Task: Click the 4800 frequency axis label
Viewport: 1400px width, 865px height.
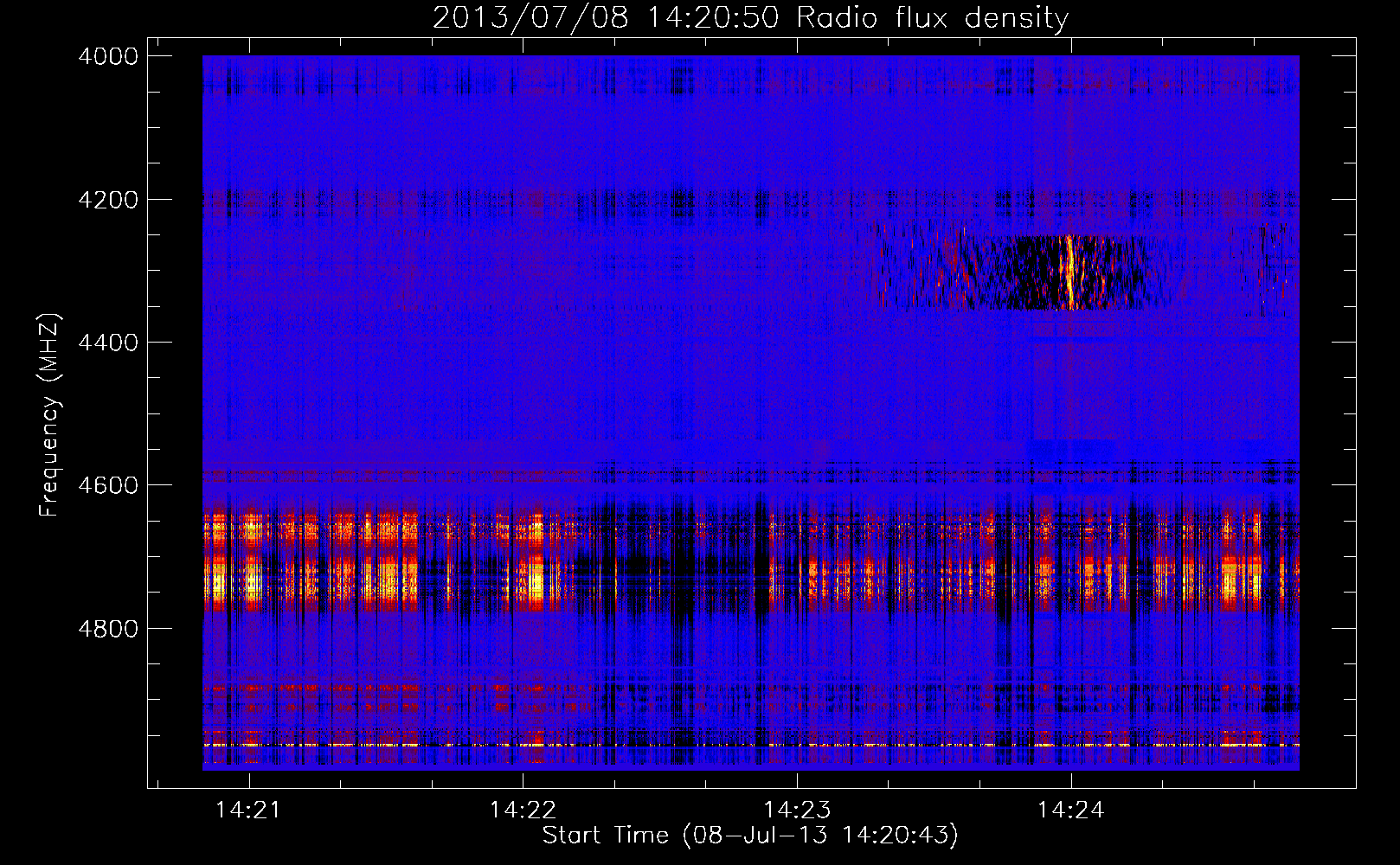Action: tap(108, 629)
